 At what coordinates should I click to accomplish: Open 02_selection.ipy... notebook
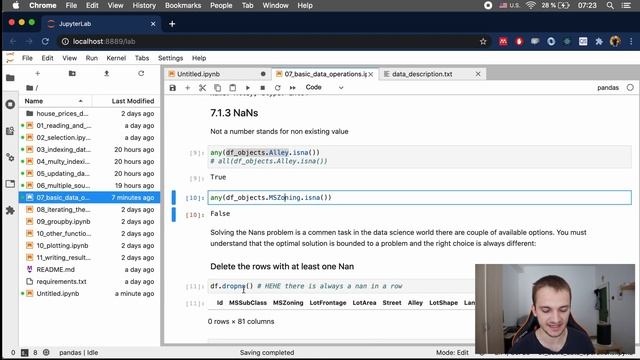pyautogui.click(x=89, y=138)
